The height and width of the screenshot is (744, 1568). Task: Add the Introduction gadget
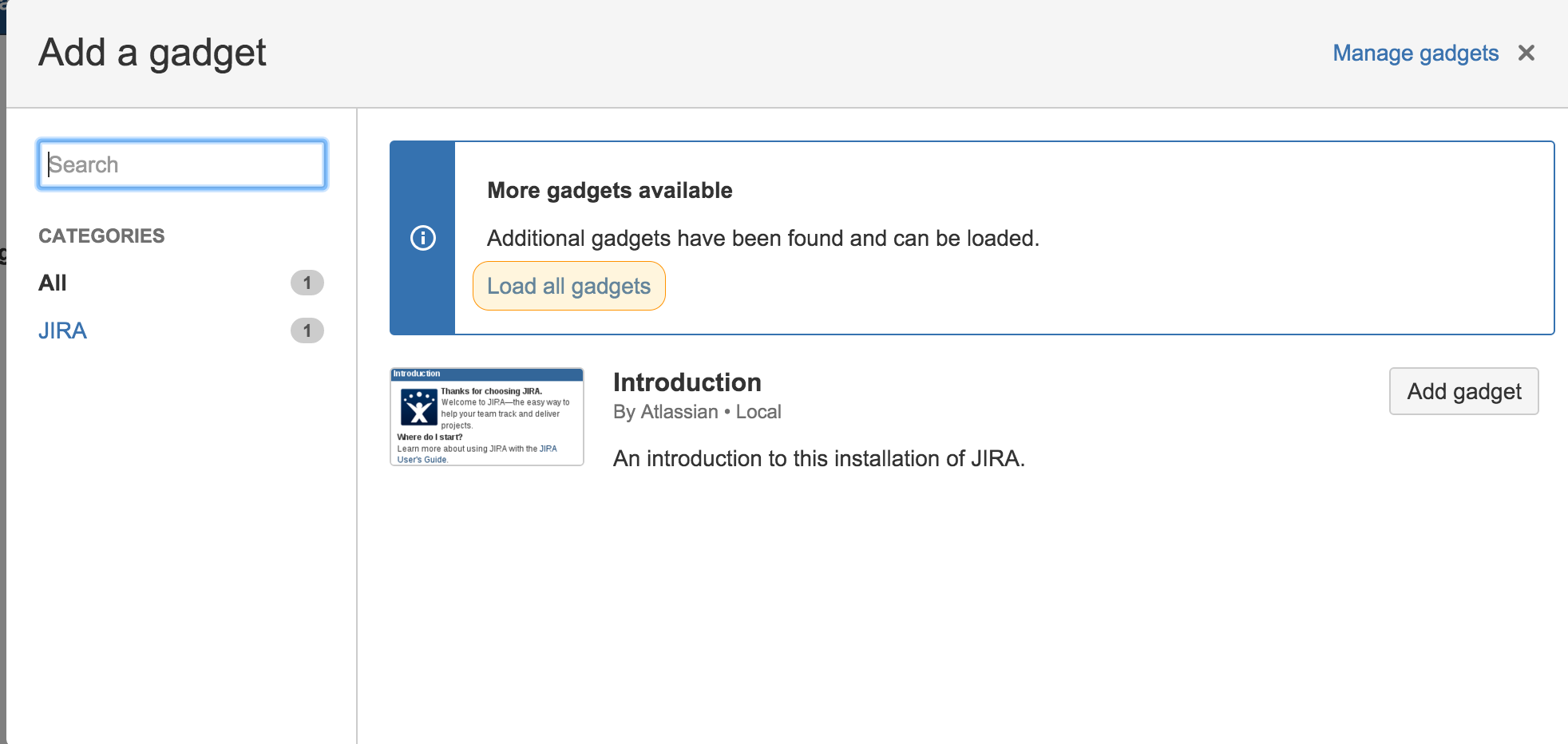click(1463, 391)
